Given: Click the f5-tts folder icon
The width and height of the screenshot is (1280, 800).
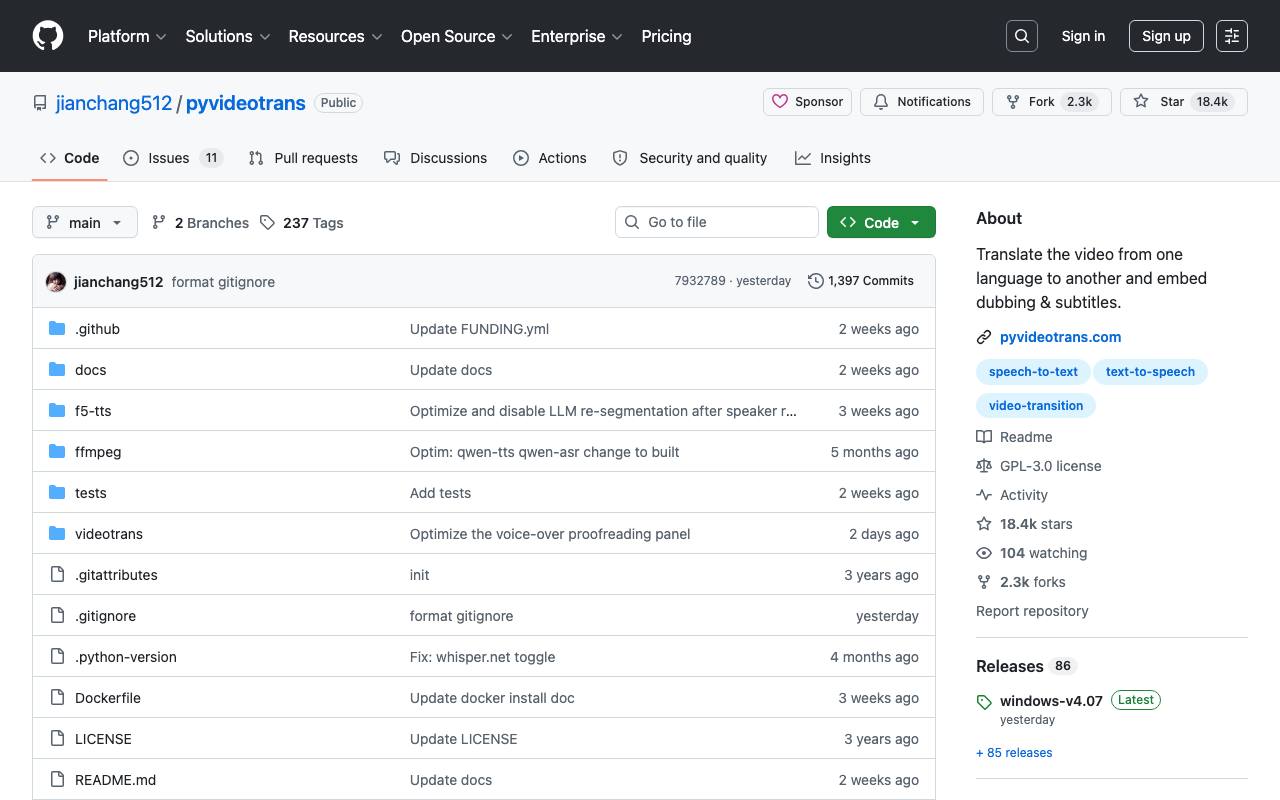Looking at the screenshot, I should point(57,410).
